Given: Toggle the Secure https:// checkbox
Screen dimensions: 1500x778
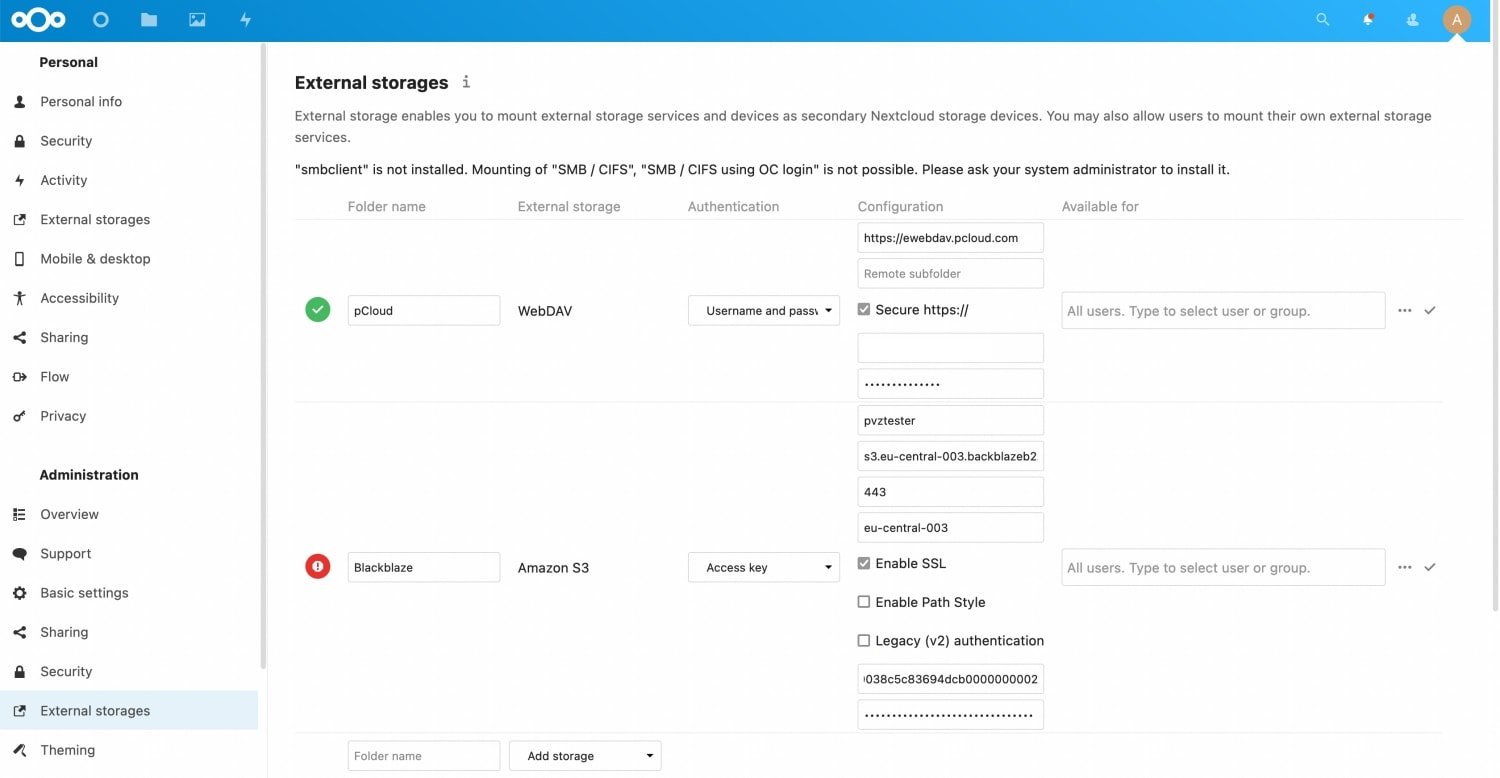Looking at the screenshot, I should click(864, 310).
